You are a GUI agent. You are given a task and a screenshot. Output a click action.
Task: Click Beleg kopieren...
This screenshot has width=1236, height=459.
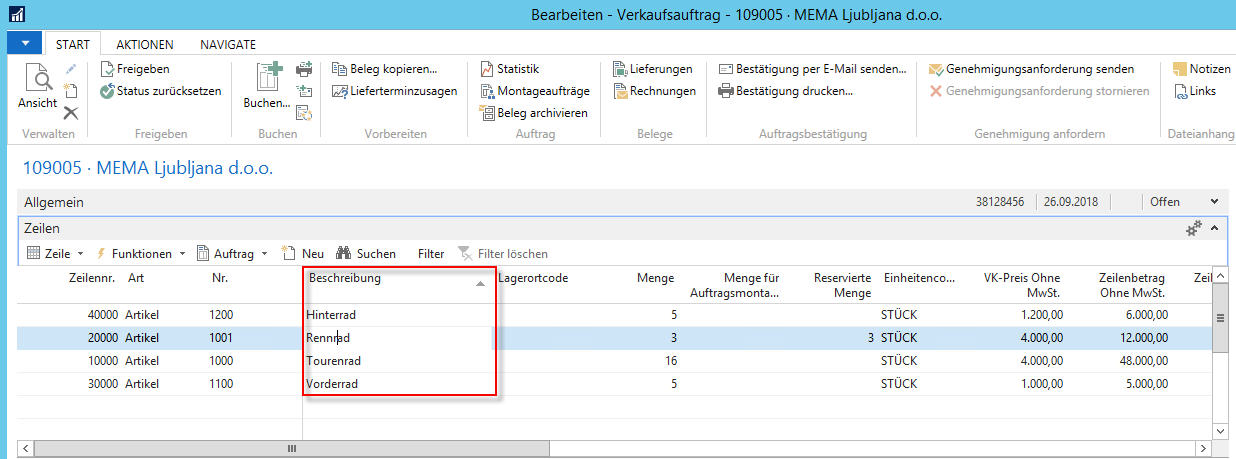385,69
